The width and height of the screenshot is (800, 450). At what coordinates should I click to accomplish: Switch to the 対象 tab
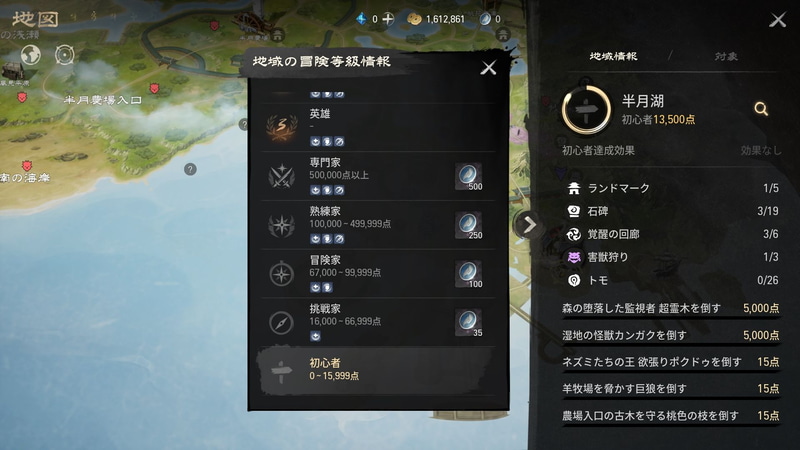click(726, 56)
